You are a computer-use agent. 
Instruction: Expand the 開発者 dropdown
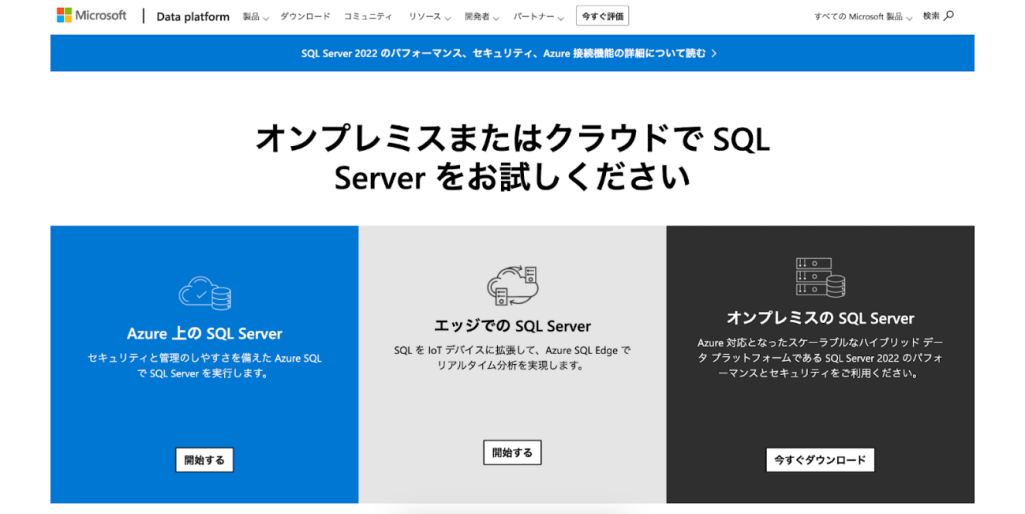(x=482, y=16)
